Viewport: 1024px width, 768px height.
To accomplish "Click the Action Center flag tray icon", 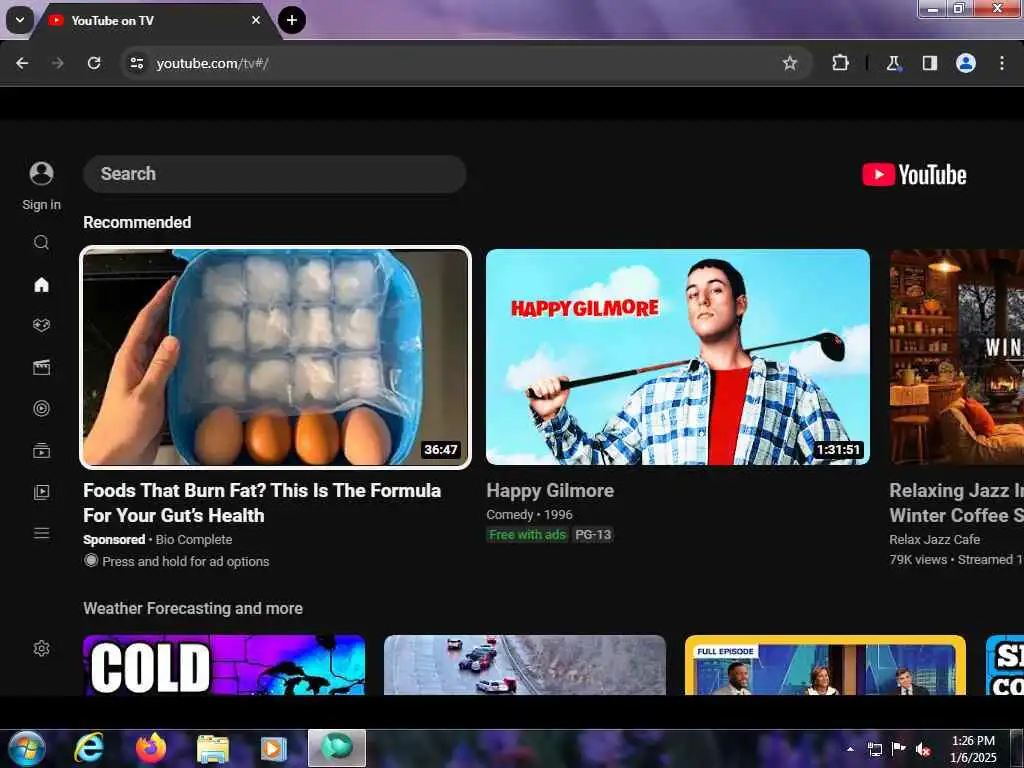I will click(899, 749).
